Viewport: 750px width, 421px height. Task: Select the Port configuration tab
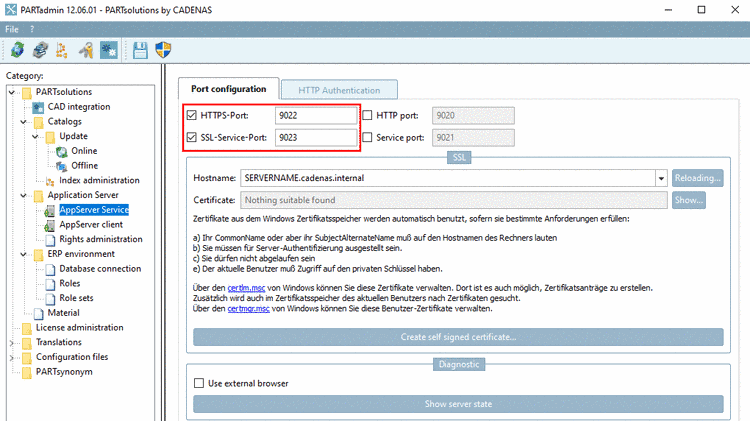[229, 89]
